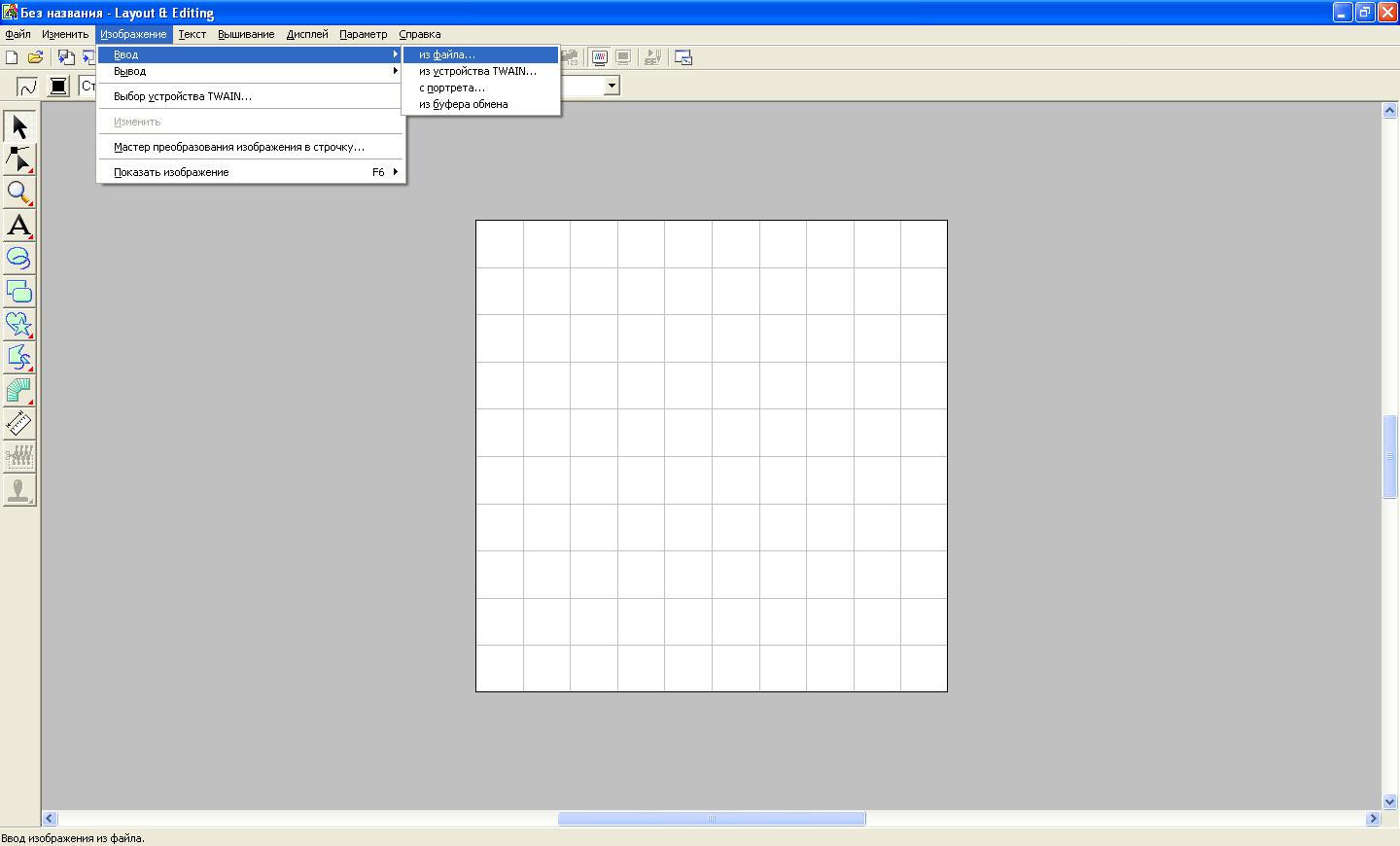
Task: Open the 'Вышивание' menu
Action: coord(246,34)
